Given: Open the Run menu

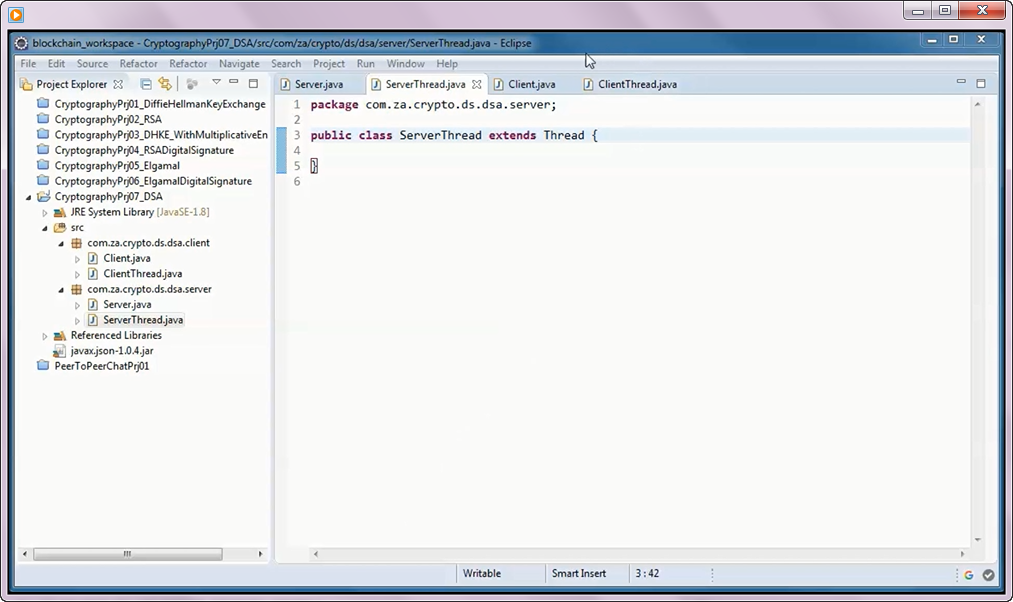Looking at the screenshot, I should coord(366,63).
